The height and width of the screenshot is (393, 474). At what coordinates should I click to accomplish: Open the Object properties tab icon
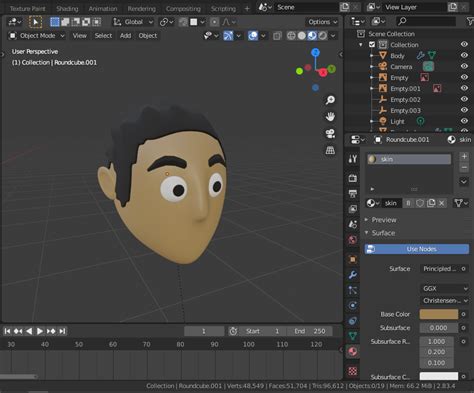click(x=353, y=259)
